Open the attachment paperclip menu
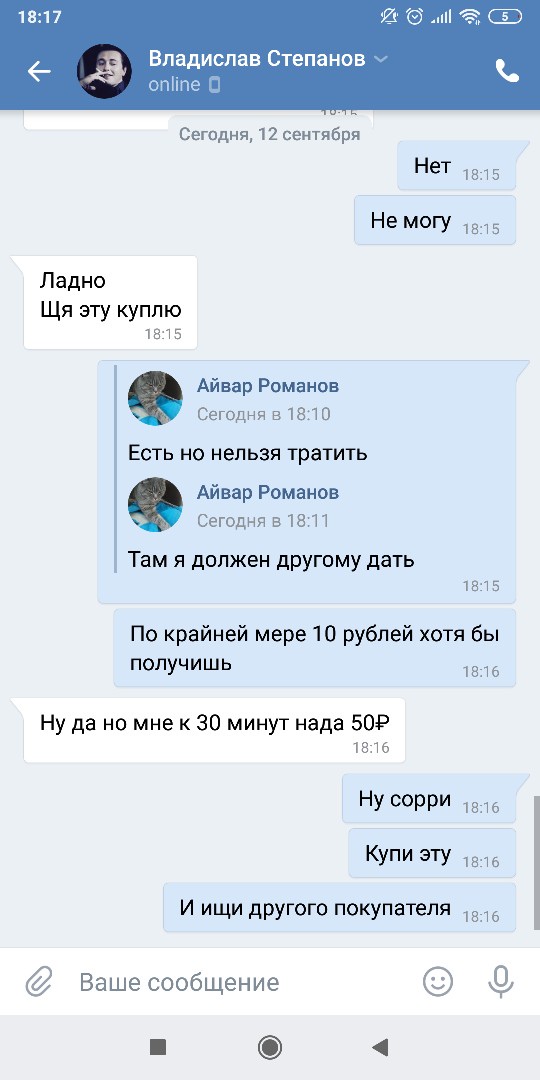Viewport: 540px width, 1080px height. (39, 982)
